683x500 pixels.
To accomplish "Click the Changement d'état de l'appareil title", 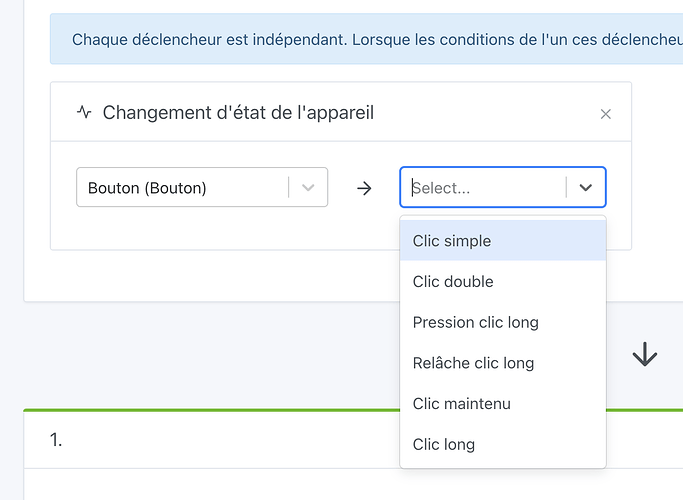I will click(238, 112).
